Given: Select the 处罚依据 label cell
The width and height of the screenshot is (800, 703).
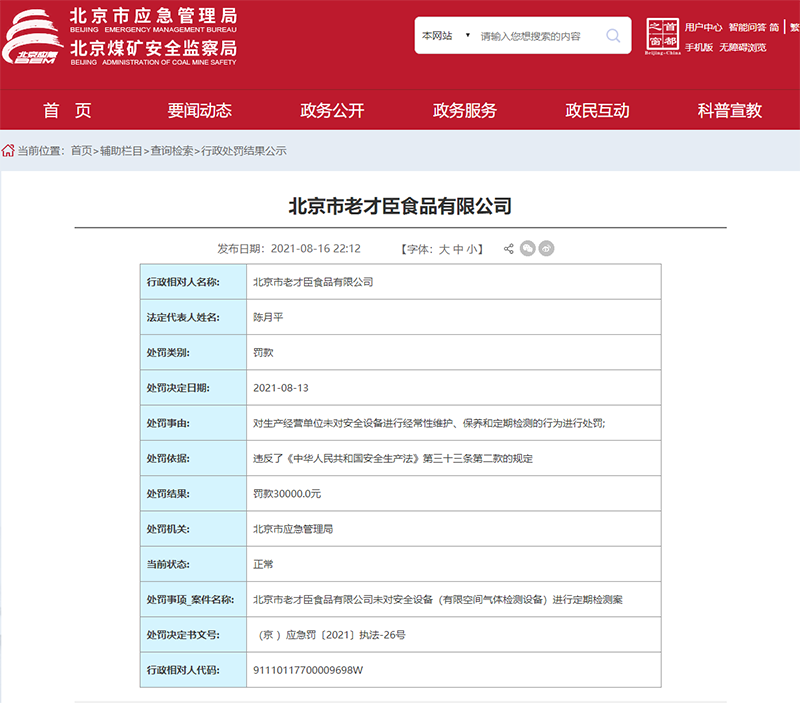Looking at the screenshot, I should [x=193, y=458].
